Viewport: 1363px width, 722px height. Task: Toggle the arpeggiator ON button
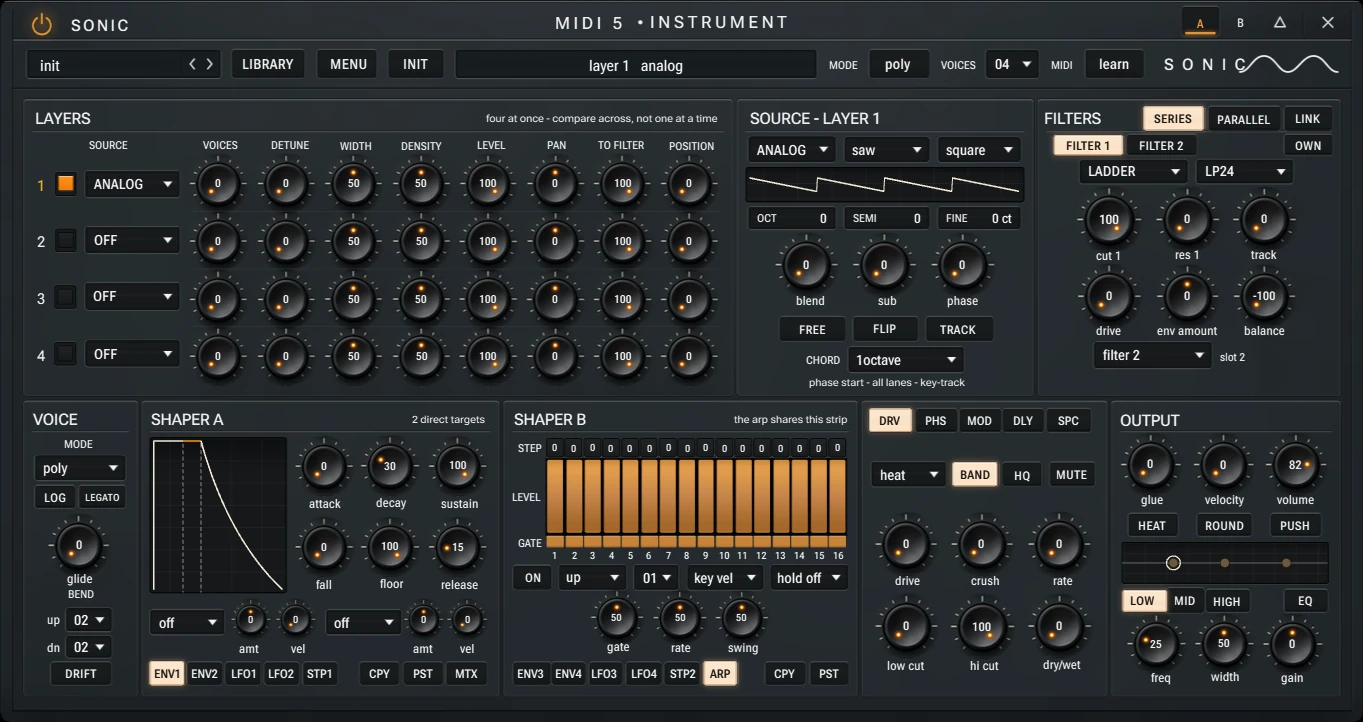click(532, 578)
